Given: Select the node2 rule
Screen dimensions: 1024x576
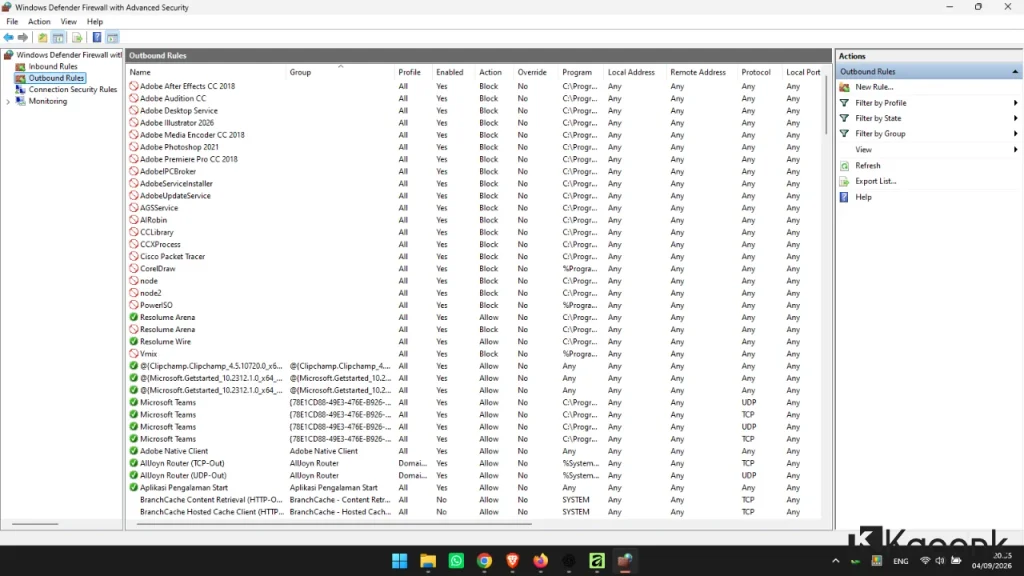Looking at the screenshot, I should [150, 293].
